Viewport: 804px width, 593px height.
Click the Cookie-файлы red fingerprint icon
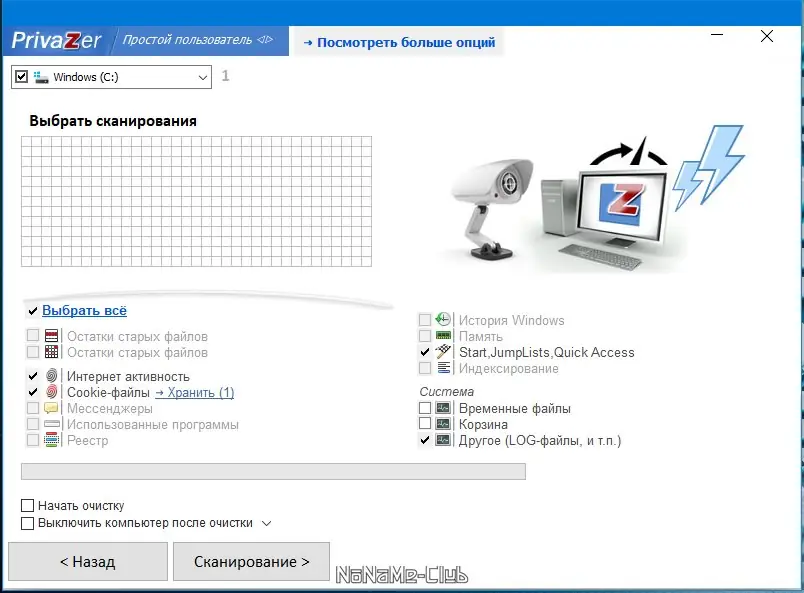coord(52,392)
